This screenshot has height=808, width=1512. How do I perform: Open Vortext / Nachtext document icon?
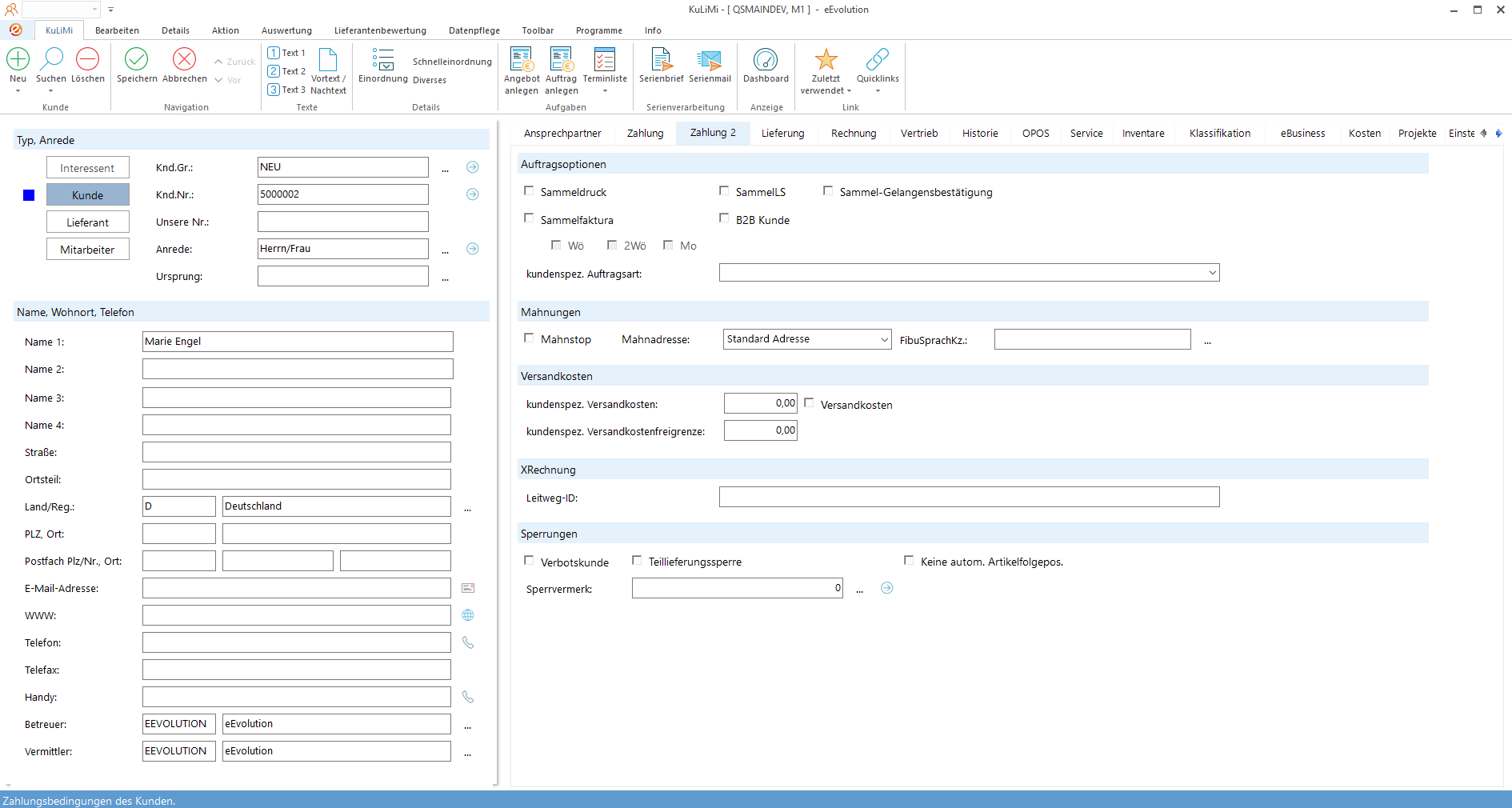[328, 59]
